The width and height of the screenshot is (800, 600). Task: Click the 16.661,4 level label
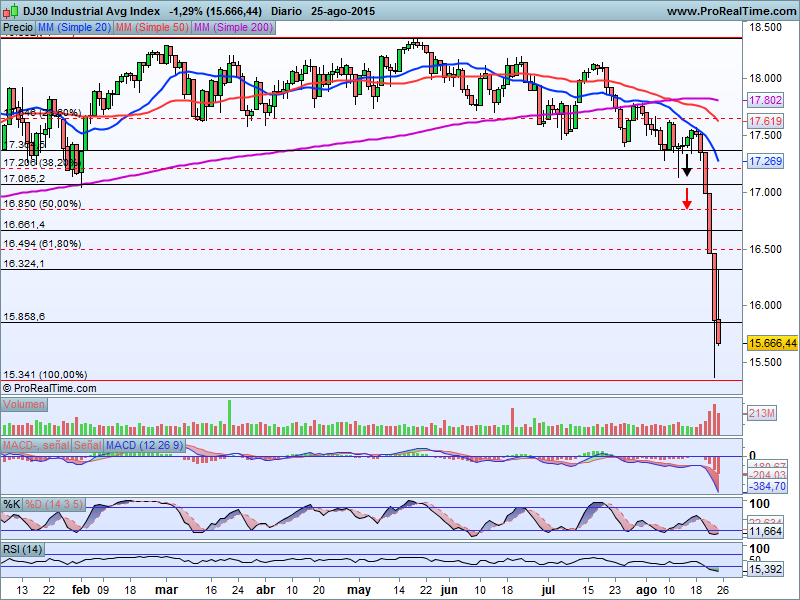24,224
